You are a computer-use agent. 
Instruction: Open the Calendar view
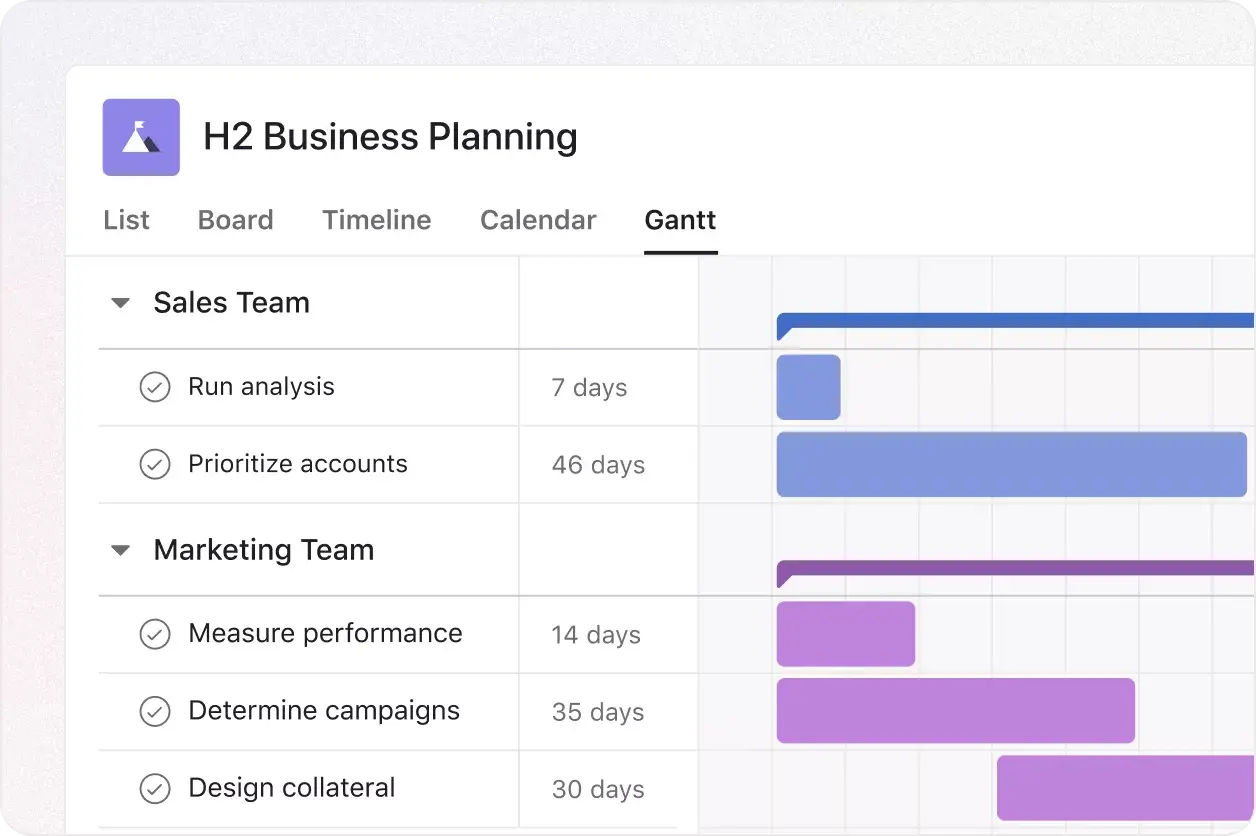coord(538,220)
